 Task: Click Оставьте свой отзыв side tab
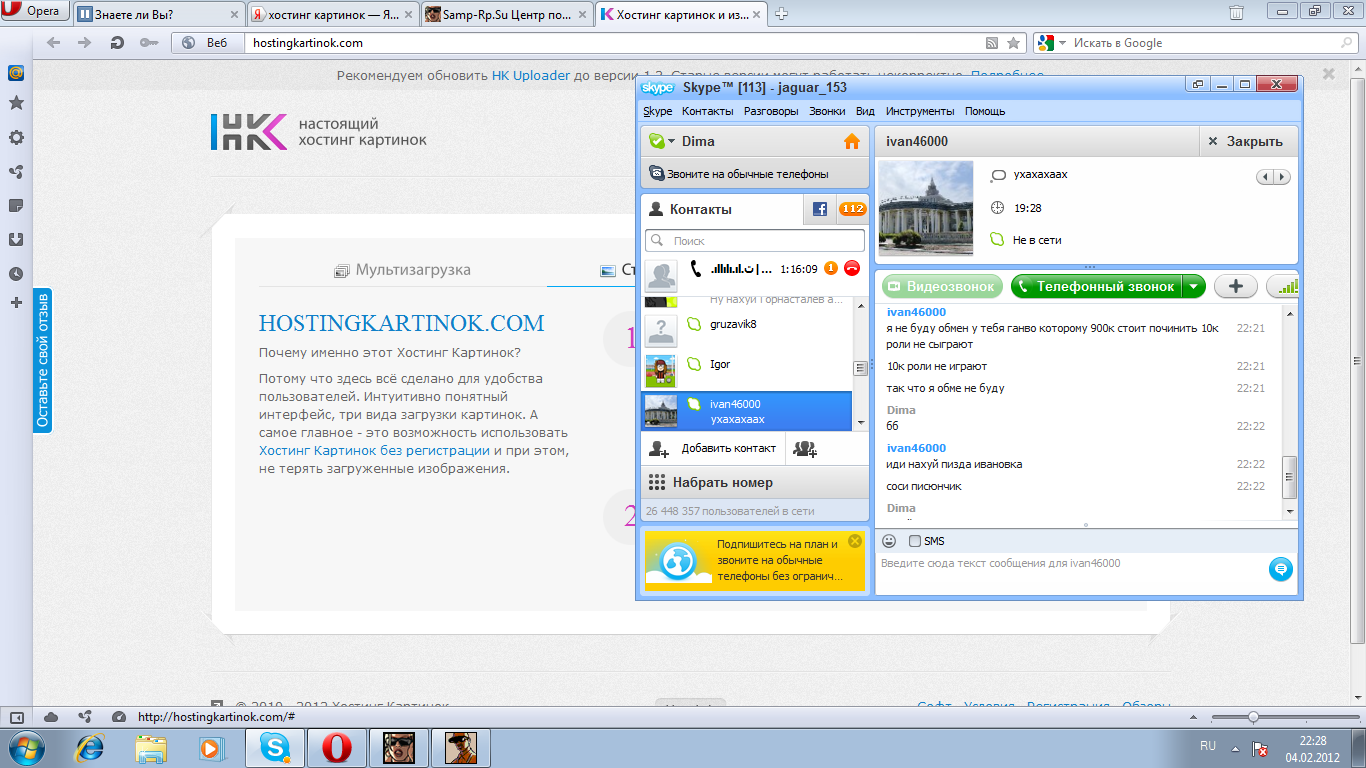pyautogui.click(x=42, y=360)
